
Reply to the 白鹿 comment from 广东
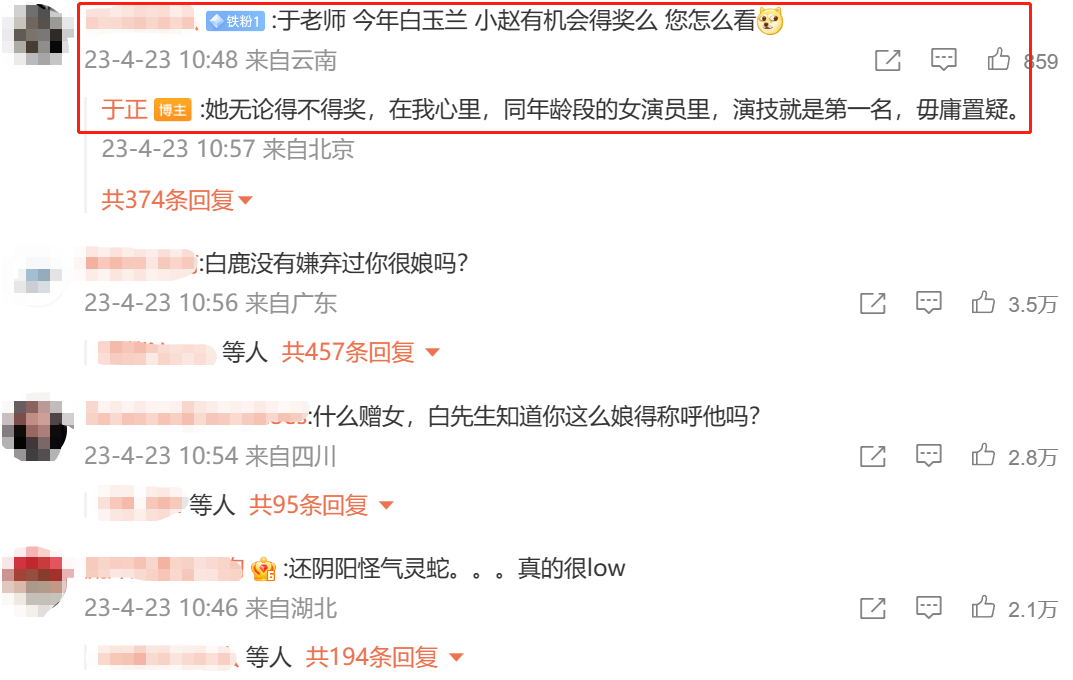[x=929, y=302]
